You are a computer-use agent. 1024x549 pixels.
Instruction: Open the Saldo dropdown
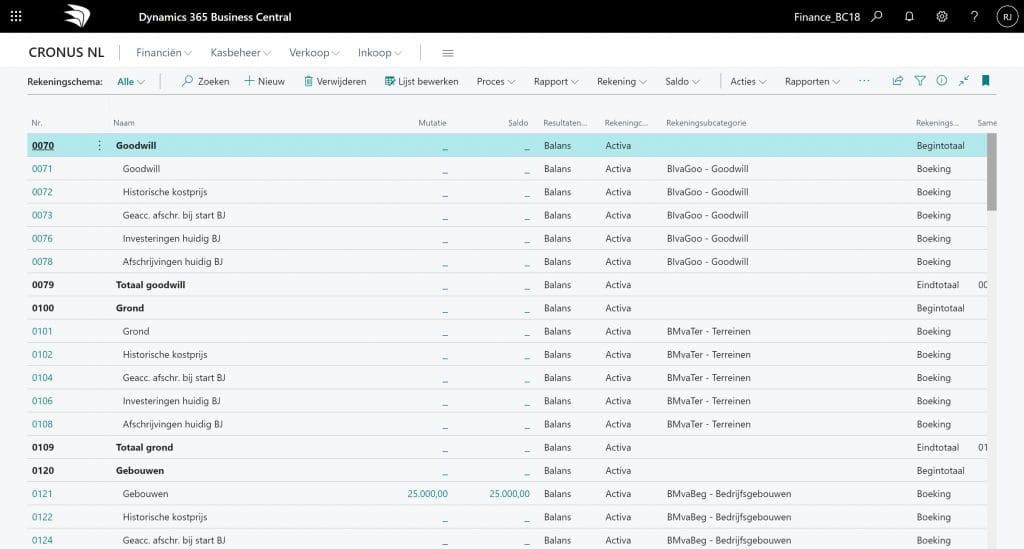[682, 82]
